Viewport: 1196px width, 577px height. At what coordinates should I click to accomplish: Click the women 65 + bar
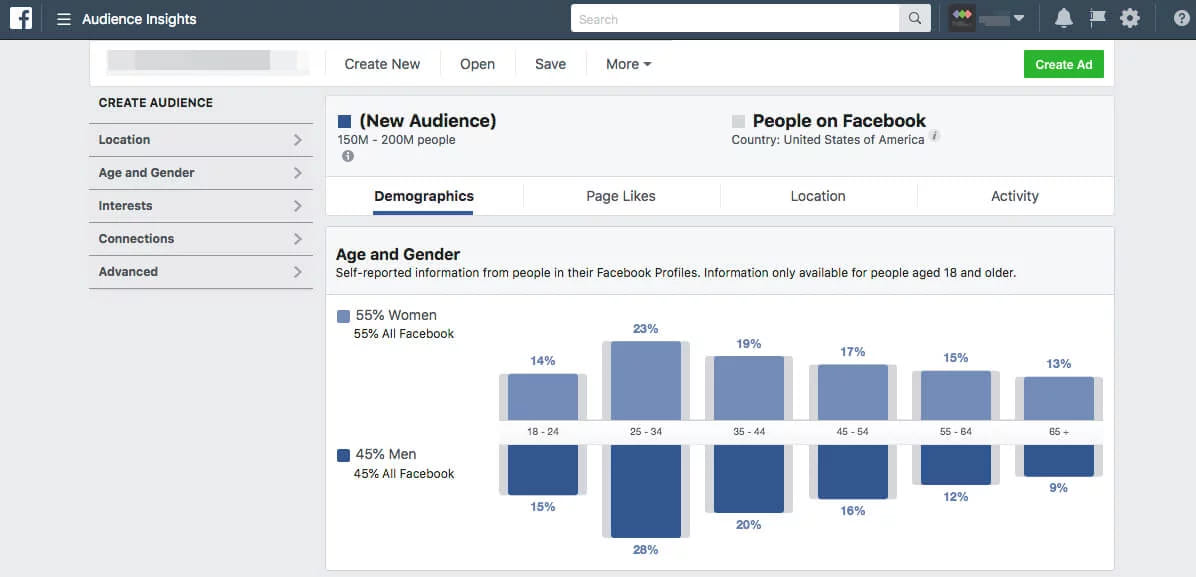(x=1059, y=398)
